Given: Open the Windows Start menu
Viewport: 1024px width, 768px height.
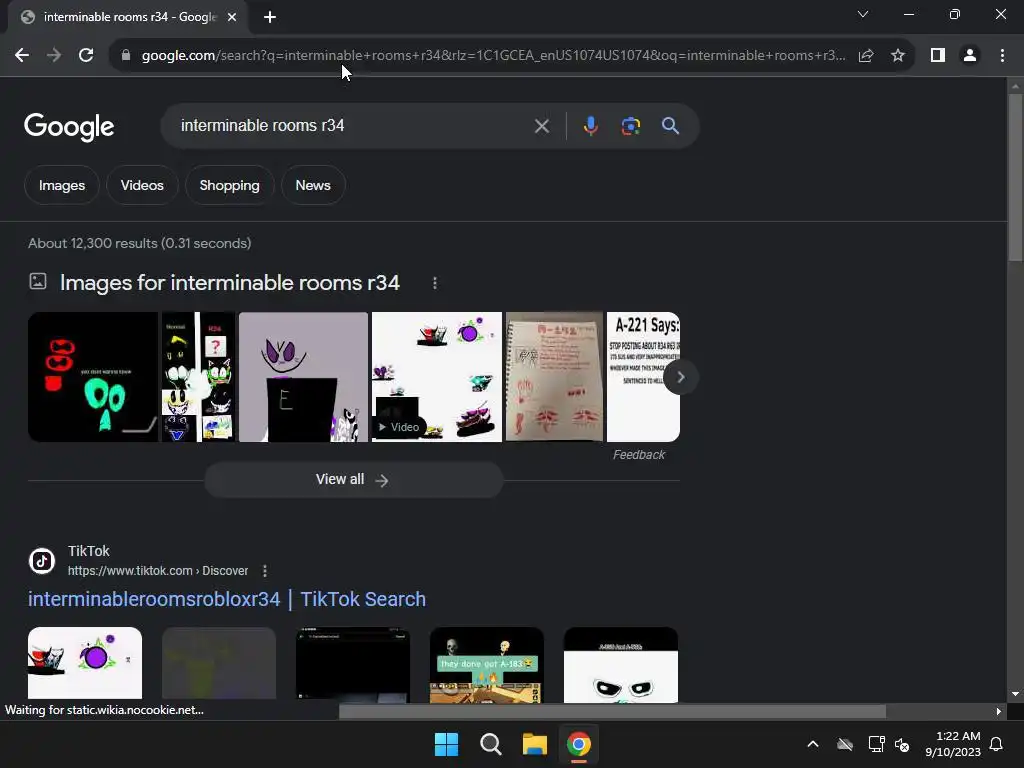Looking at the screenshot, I should [x=447, y=744].
